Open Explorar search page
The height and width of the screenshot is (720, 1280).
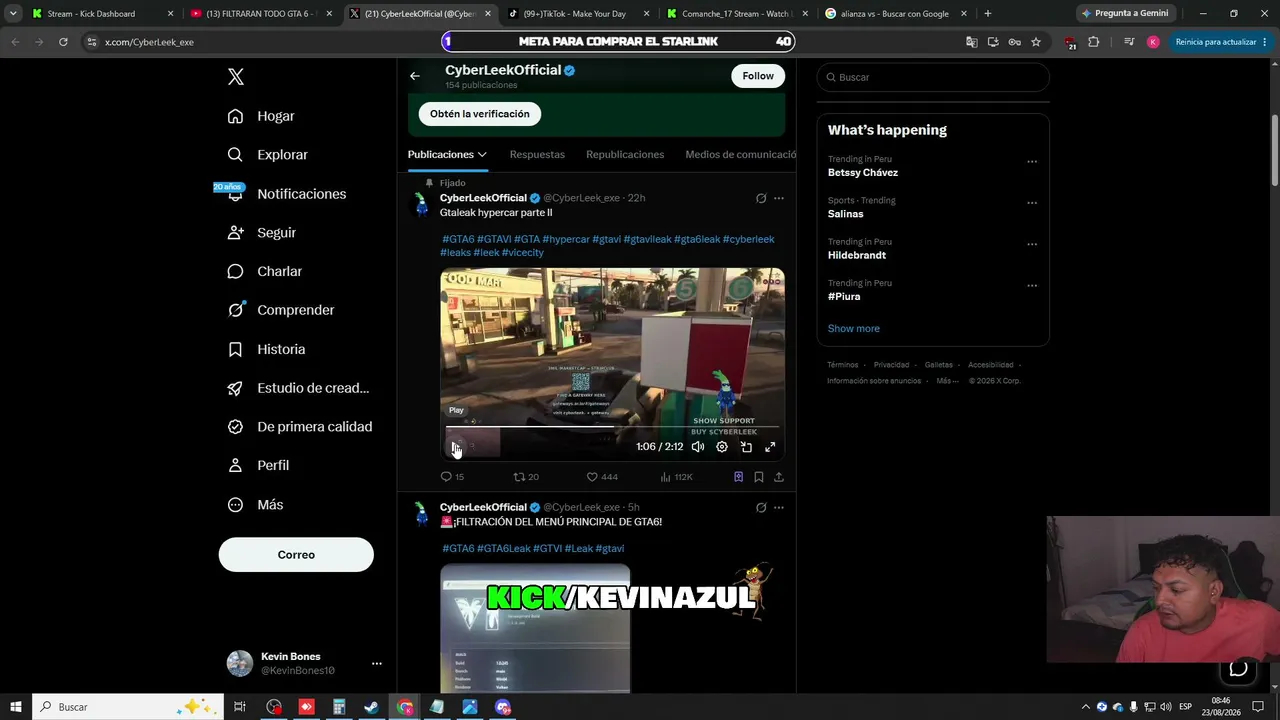tap(267, 155)
